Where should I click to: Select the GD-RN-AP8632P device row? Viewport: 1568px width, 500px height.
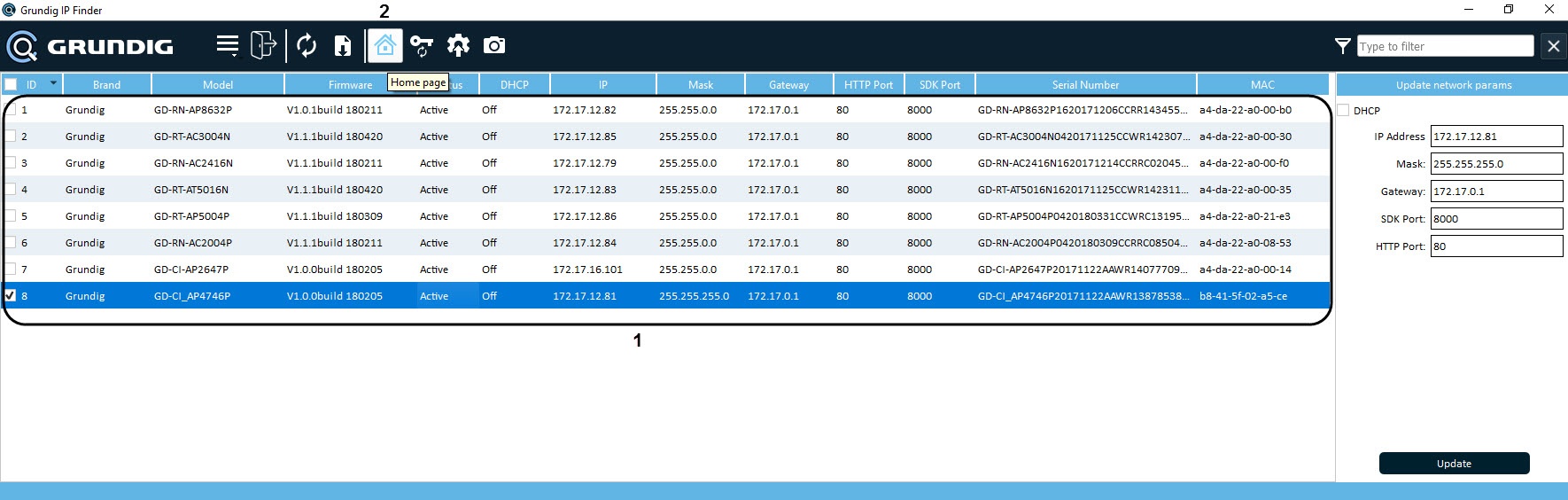tap(192, 110)
